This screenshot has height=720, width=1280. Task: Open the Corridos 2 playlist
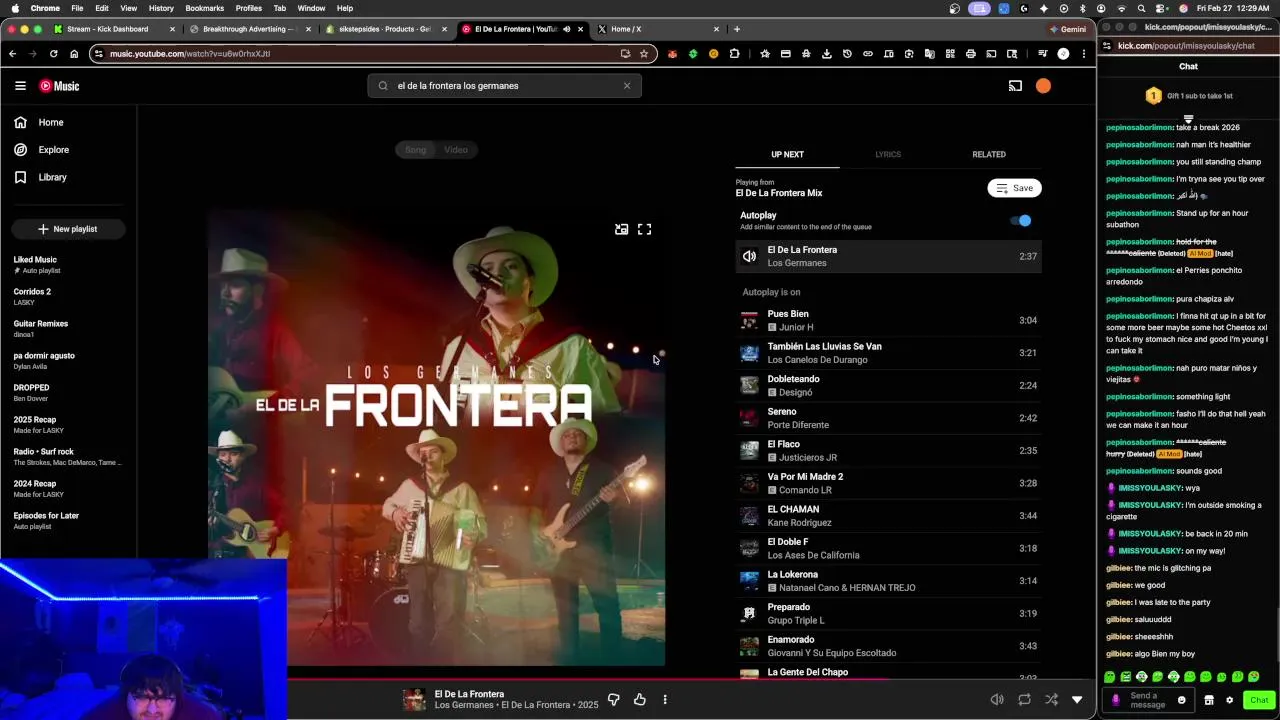pos(68,297)
